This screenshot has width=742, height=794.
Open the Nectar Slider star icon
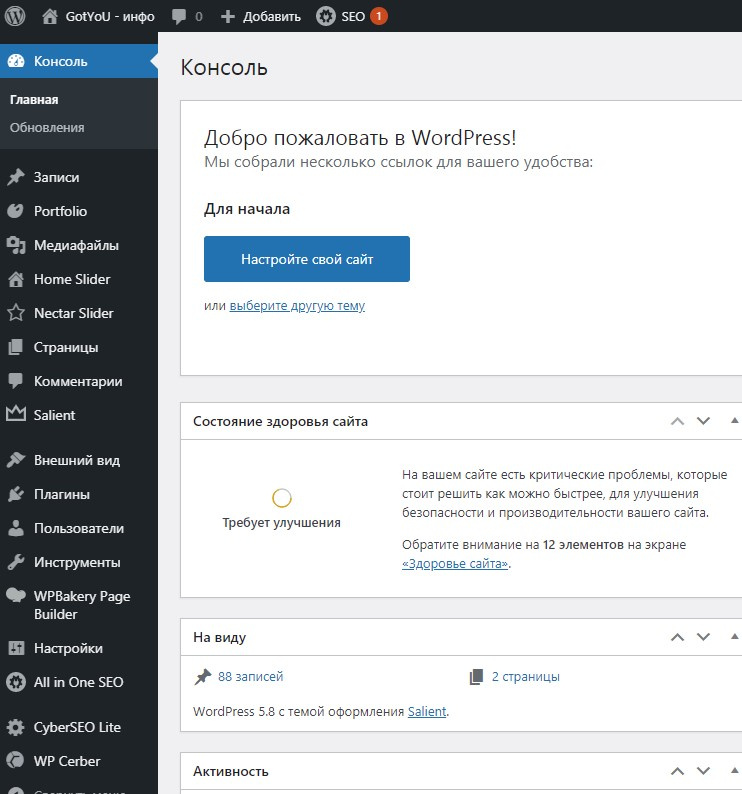(16, 313)
